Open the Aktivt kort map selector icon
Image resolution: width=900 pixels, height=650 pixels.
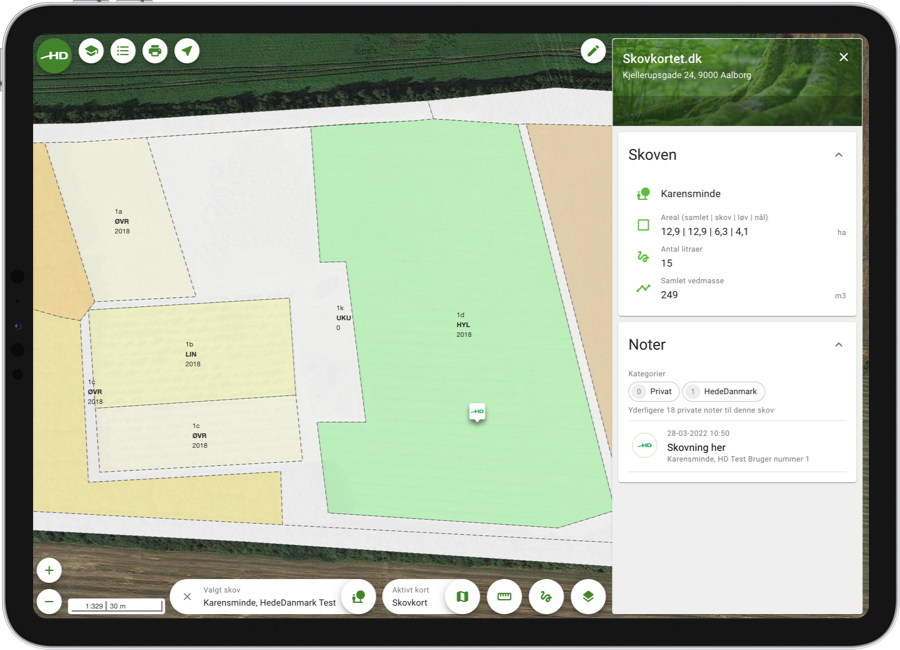coord(462,597)
